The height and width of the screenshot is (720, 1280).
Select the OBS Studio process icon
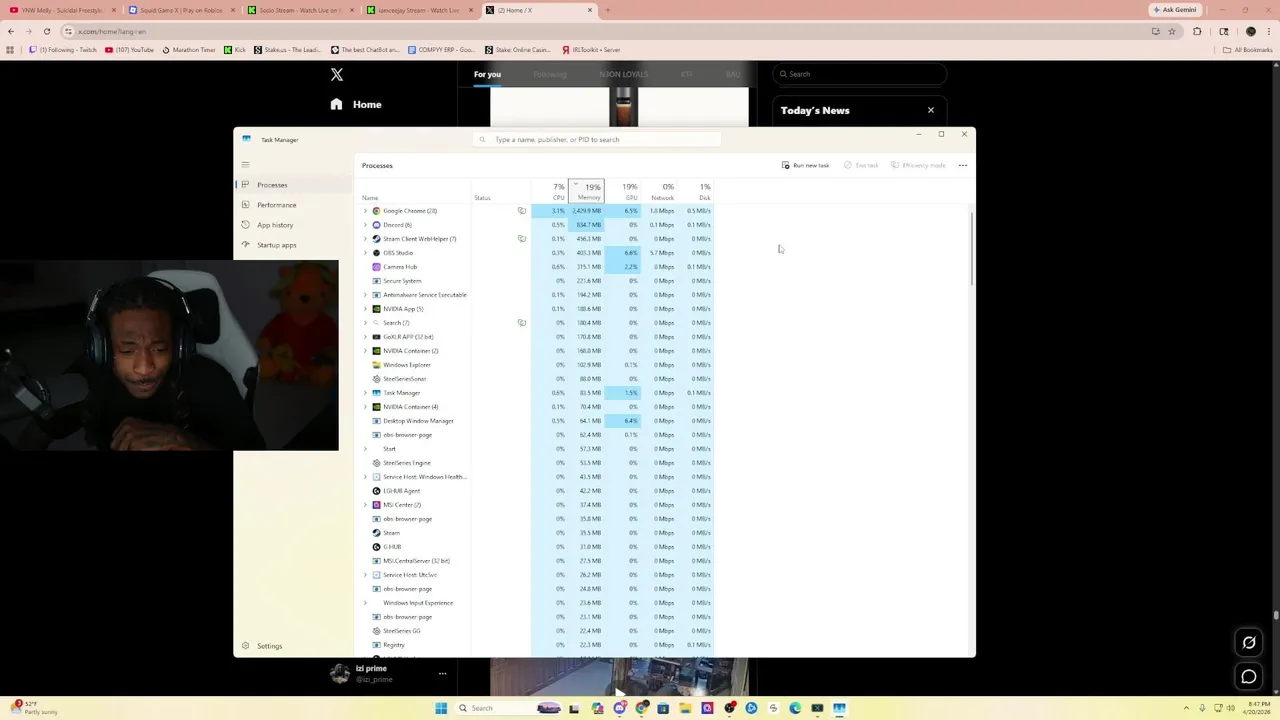376,253
